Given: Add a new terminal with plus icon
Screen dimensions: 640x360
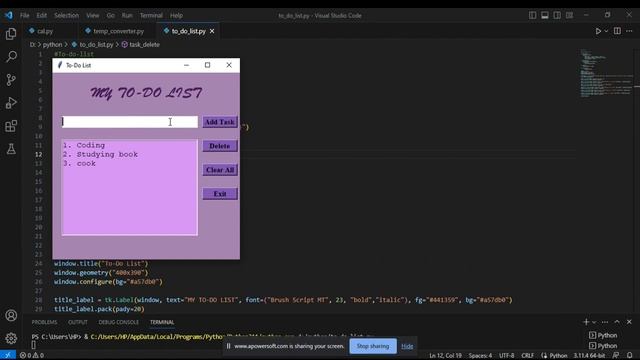Looking at the screenshot, I should (586, 322).
